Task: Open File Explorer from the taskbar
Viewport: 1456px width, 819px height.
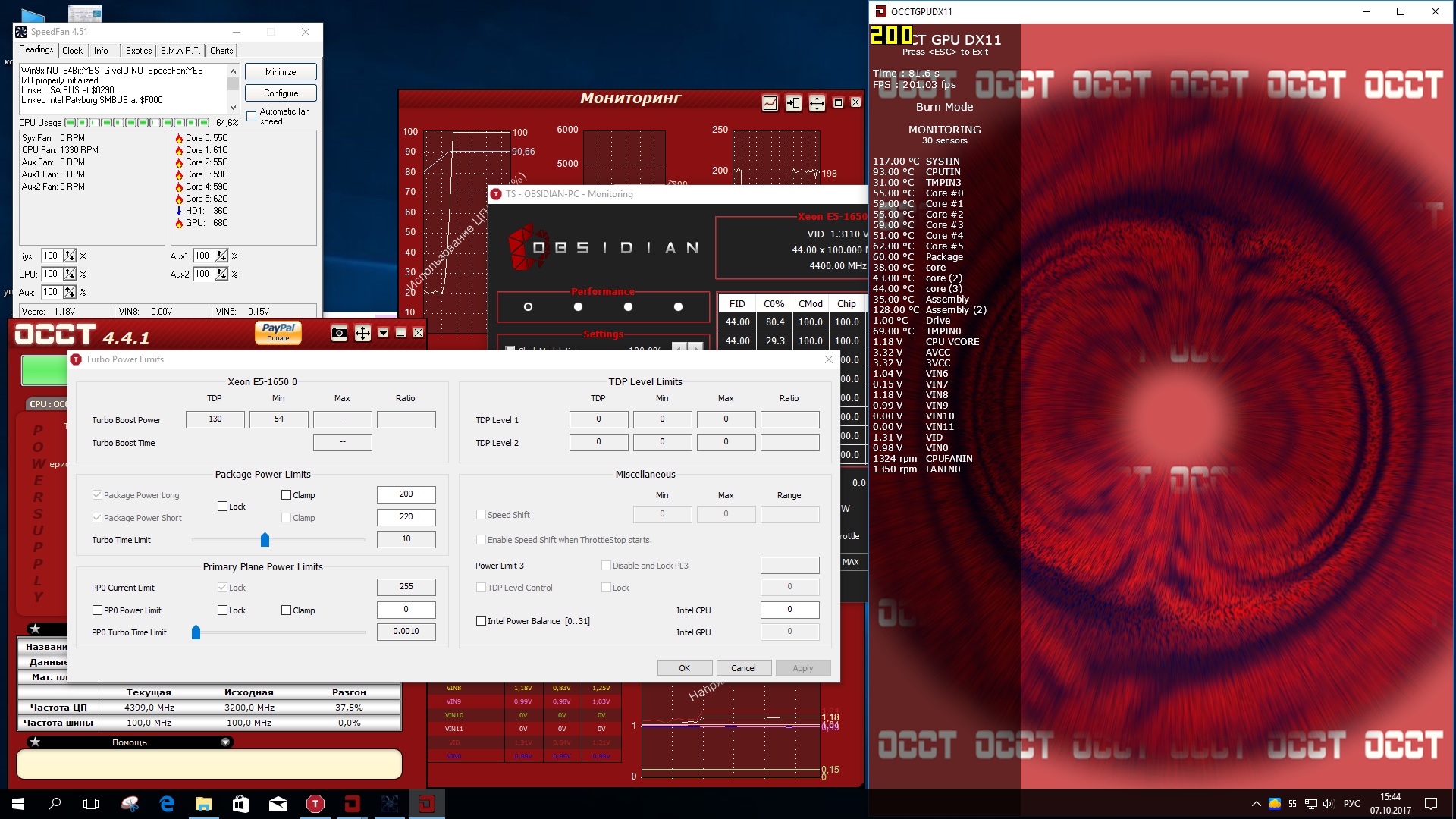Action: tap(204, 804)
